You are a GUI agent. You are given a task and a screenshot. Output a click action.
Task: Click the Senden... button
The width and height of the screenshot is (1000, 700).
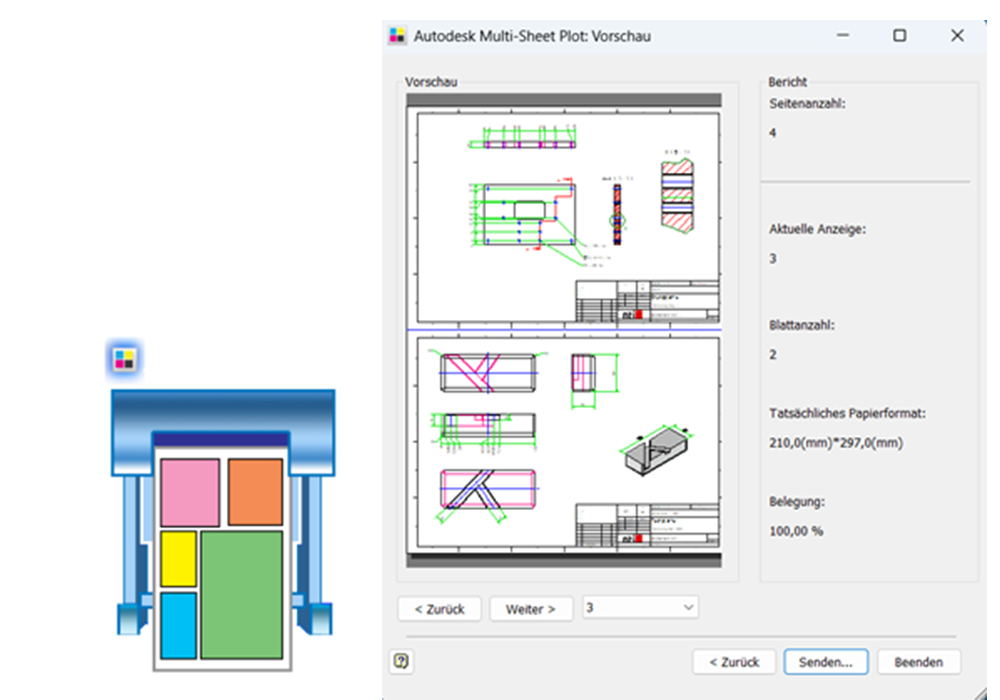(x=826, y=661)
